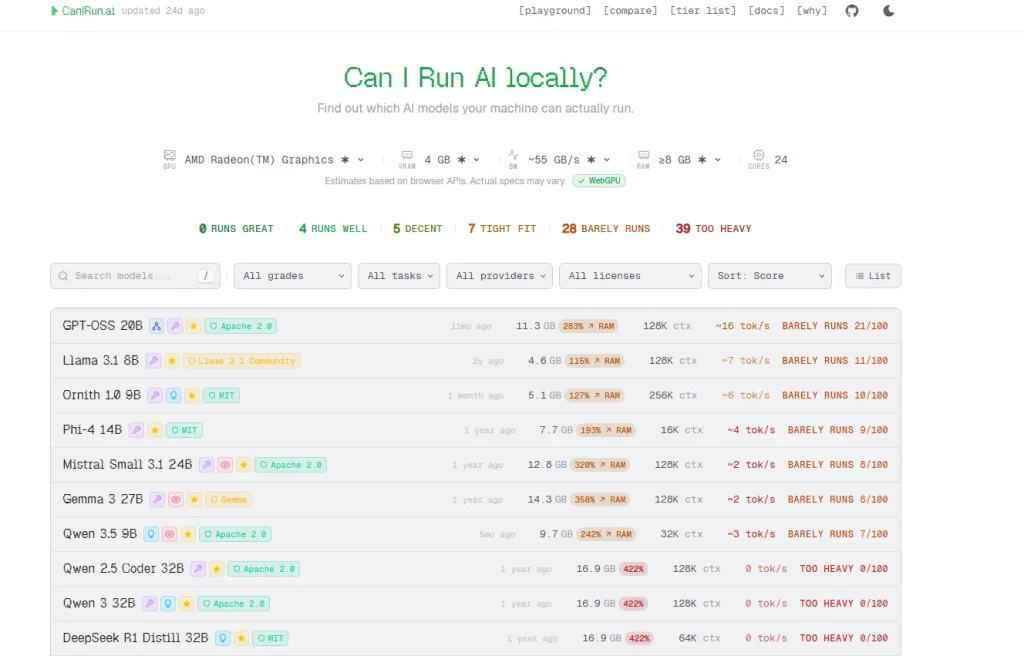1024x656 pixels.
Task: Open the GPU AMD Radeon Graphics dropdown
Action: [274, 159]
